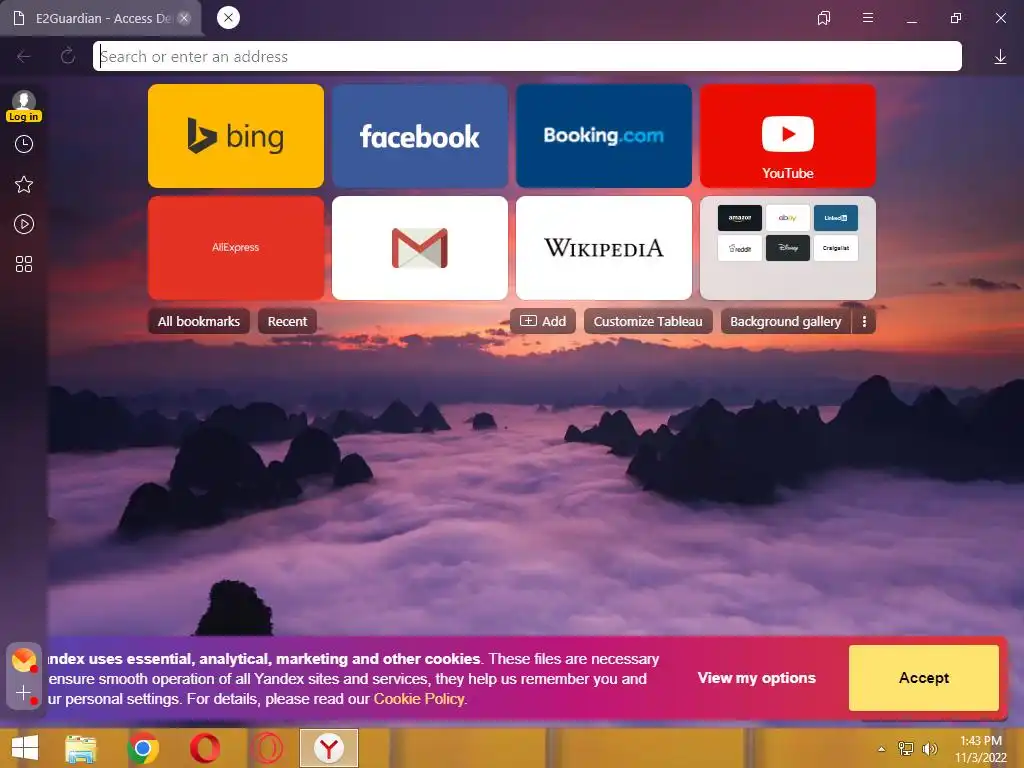Screen dimensions: 1024x768
Task: Open the Booking.com tile
Action: 603,136
